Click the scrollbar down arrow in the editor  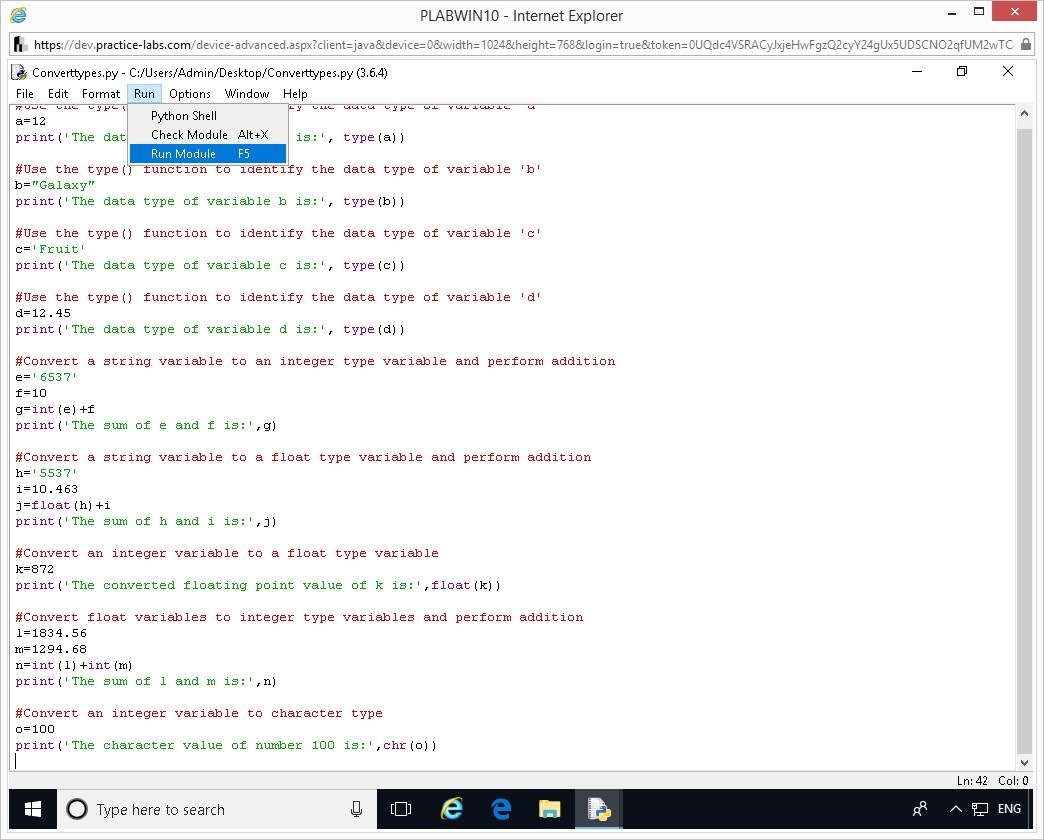(x=1023, y=762)
